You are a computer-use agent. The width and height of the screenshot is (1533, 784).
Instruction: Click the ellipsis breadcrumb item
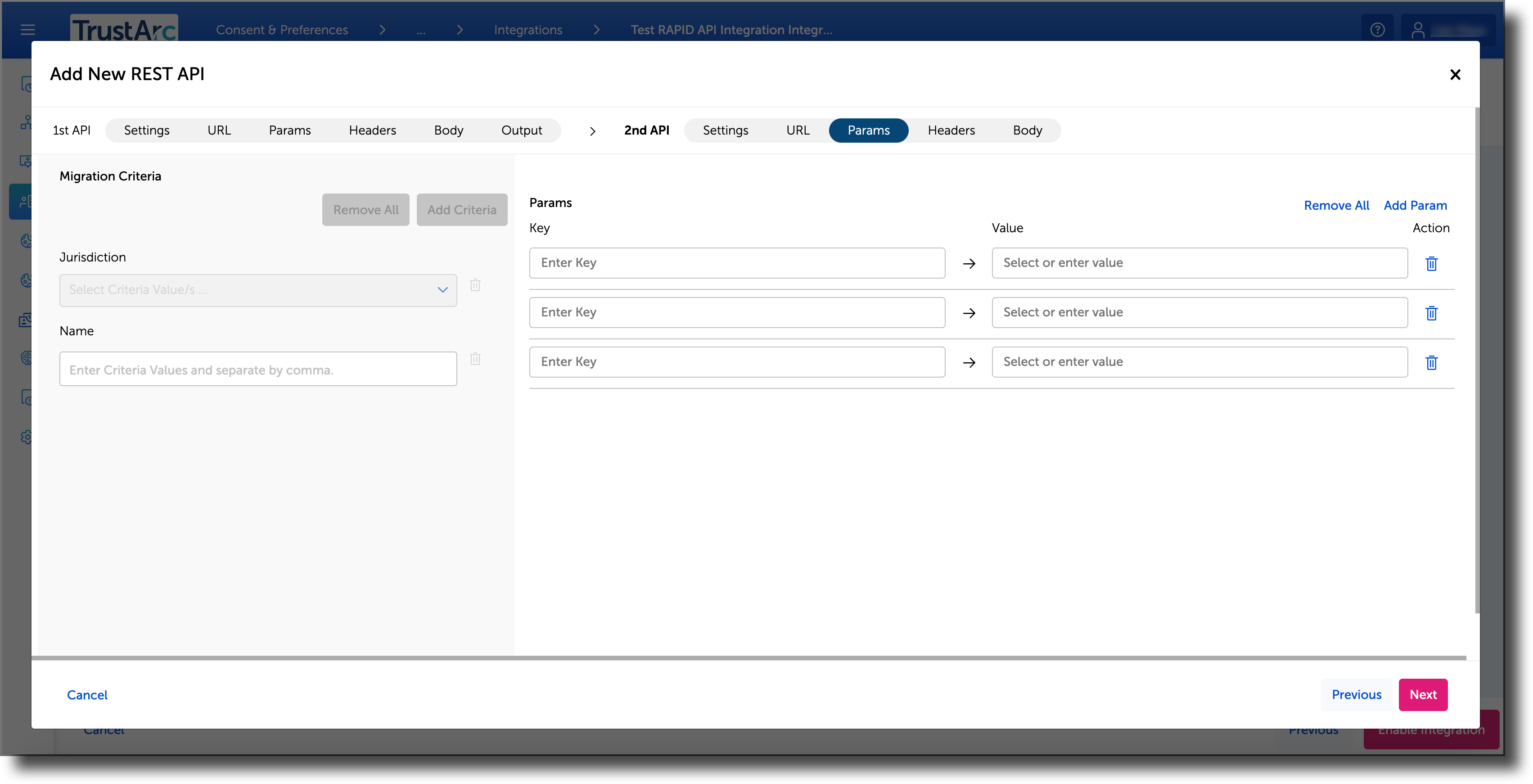[x=421, y=31]
